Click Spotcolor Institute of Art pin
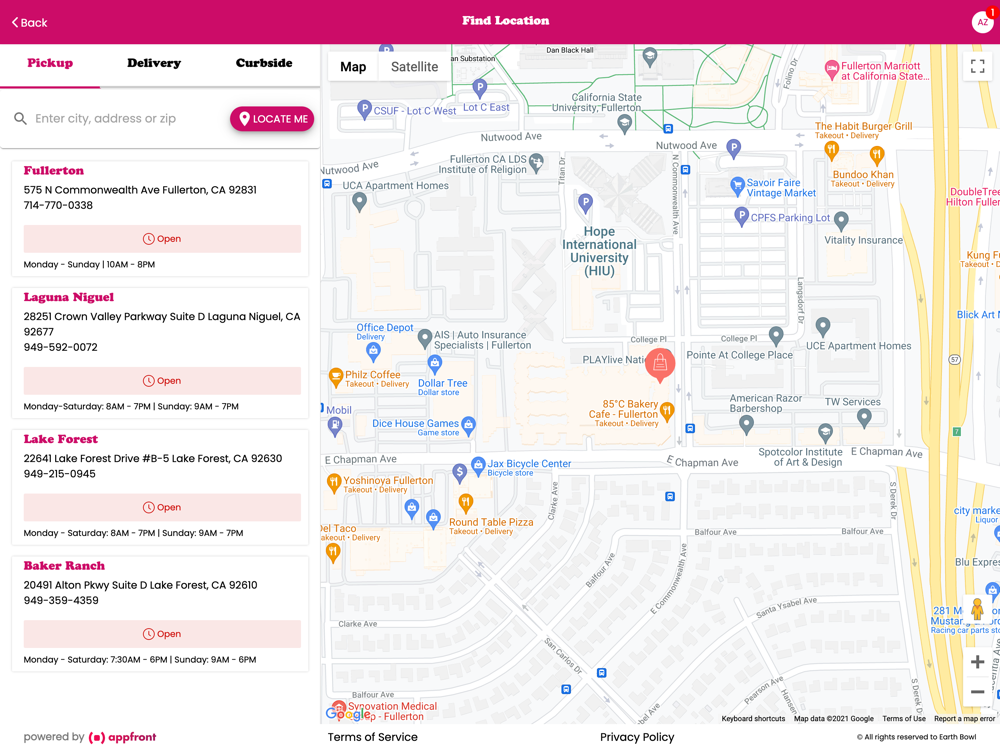The image size is (1000, 750). click(825, 433)
